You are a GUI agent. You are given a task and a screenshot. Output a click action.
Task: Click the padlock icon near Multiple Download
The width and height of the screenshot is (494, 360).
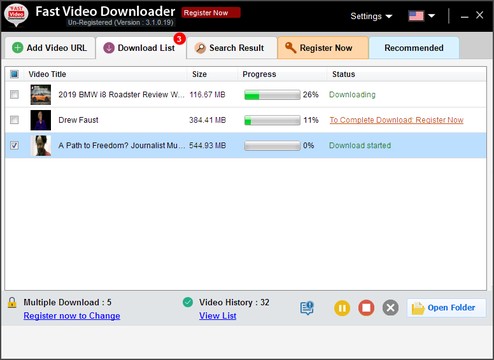coord(12,302)
